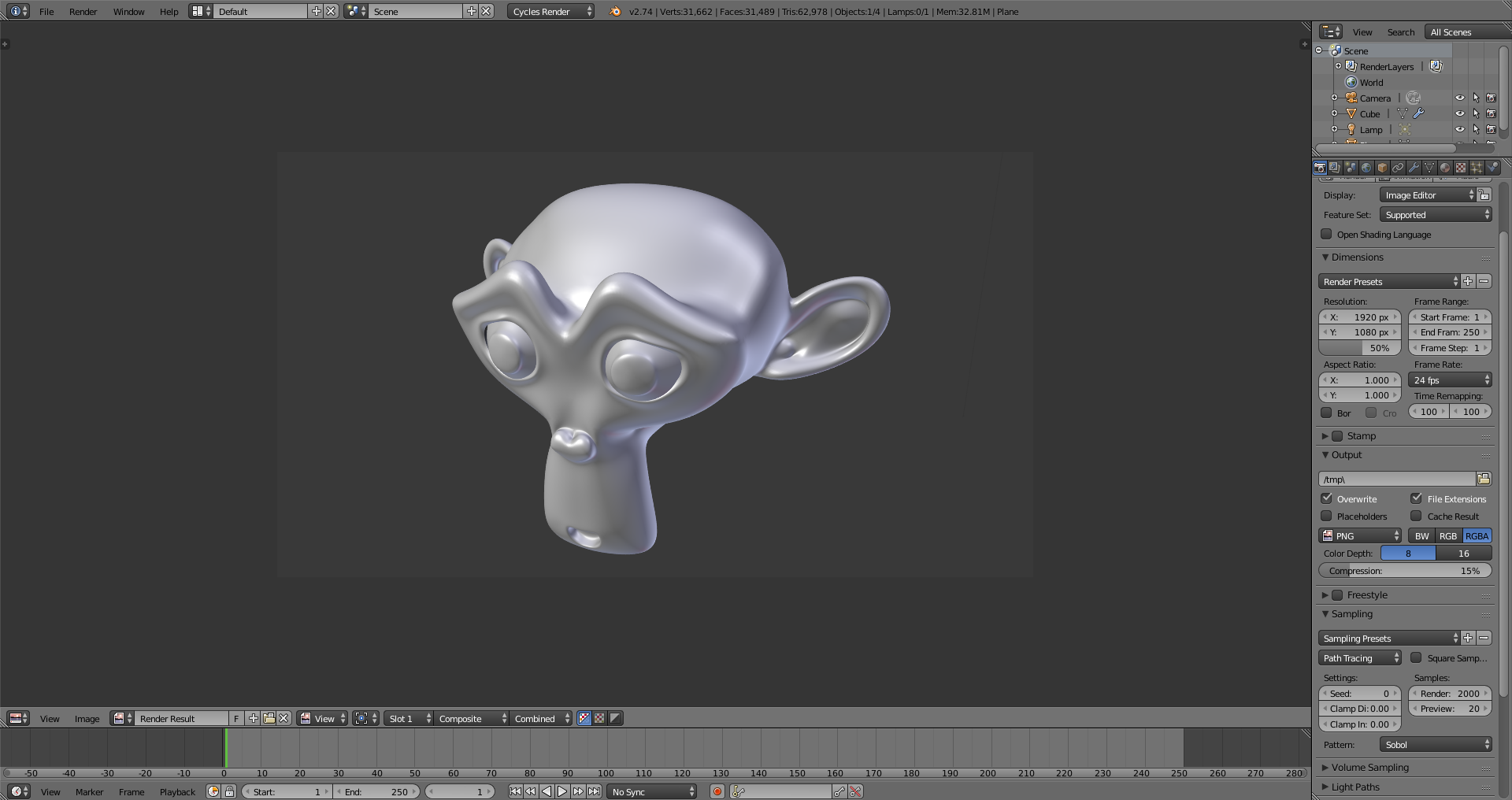
Task: Enable Open Shading Language checkbox
Action: pyautogui.click(x=1326, y=234)
